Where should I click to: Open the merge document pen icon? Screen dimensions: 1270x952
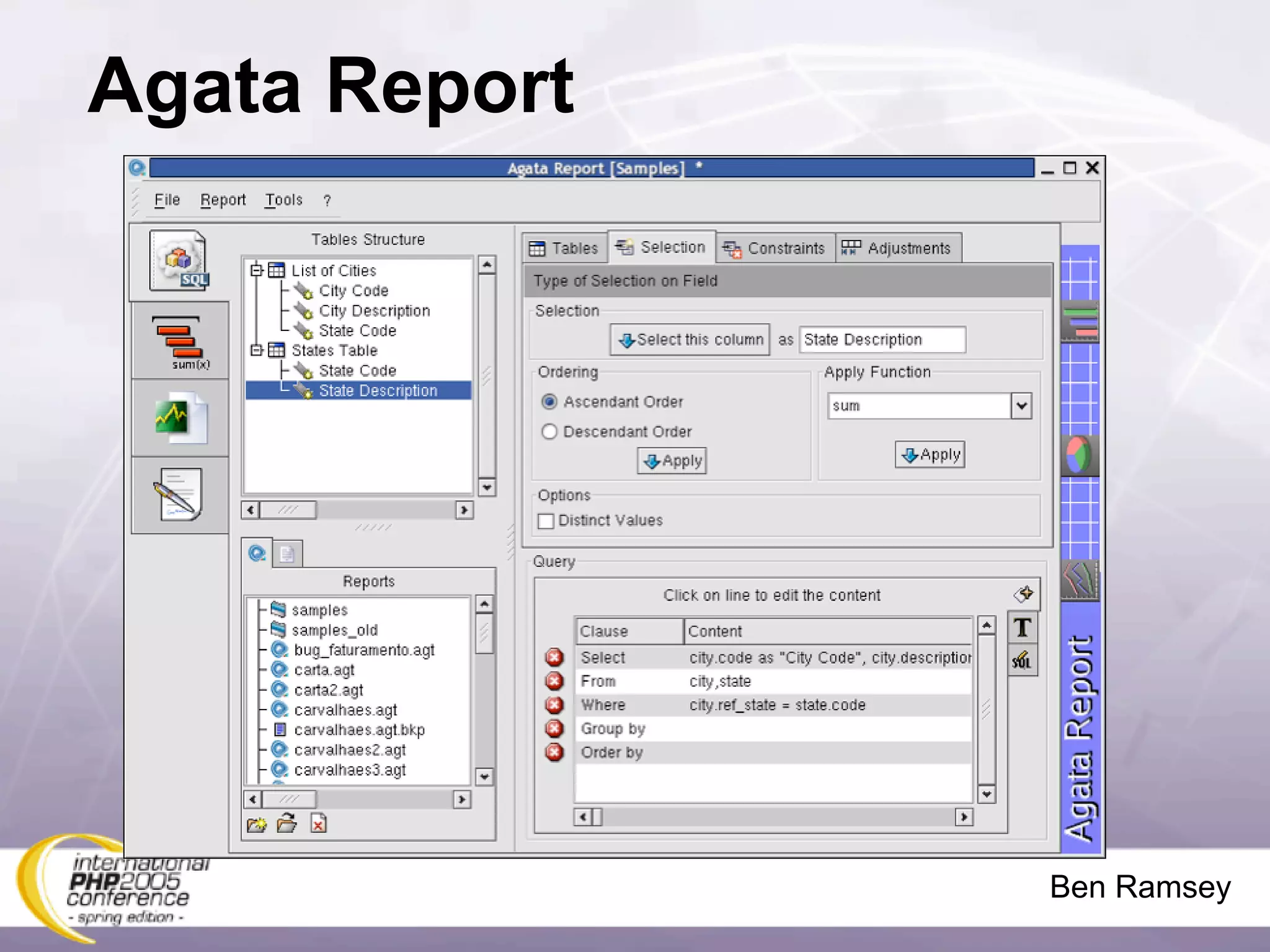click(x=179, y=495)
